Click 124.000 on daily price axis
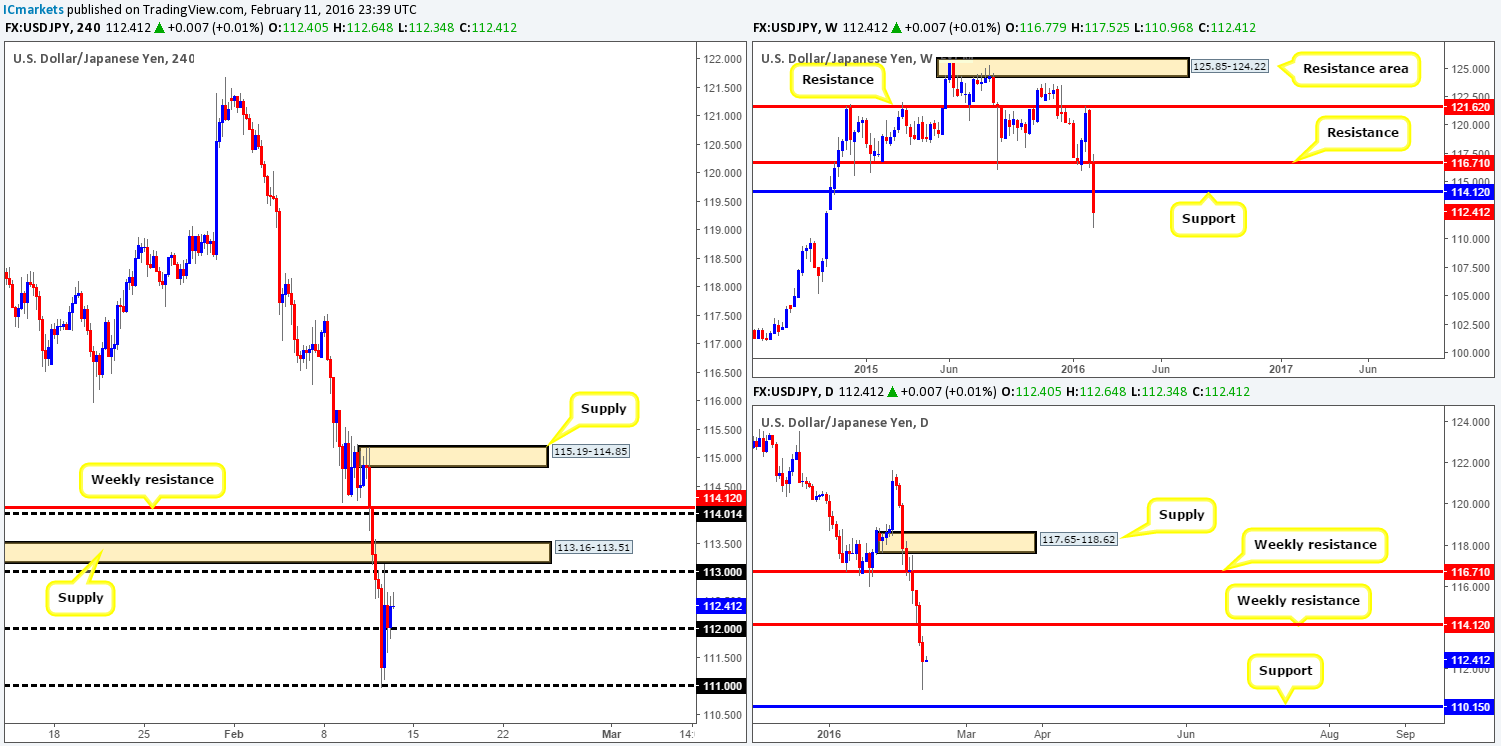 point(1468,422)
